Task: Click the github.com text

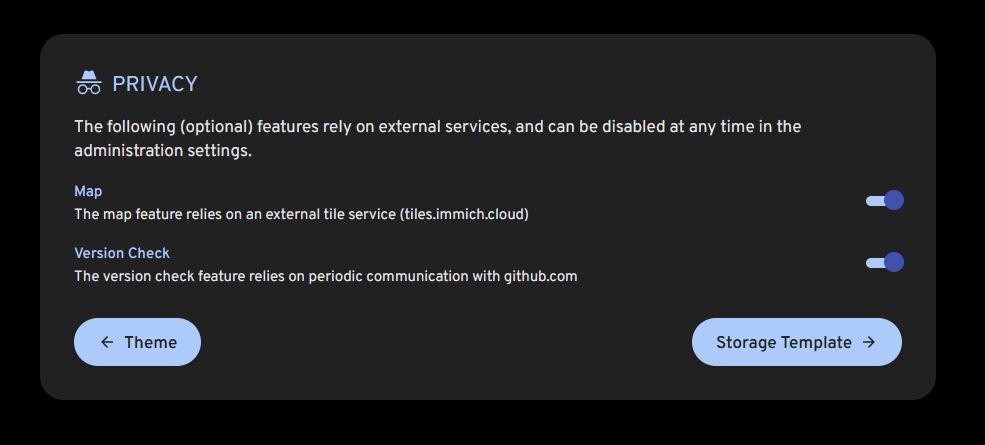Action: [x=540, y=276]
